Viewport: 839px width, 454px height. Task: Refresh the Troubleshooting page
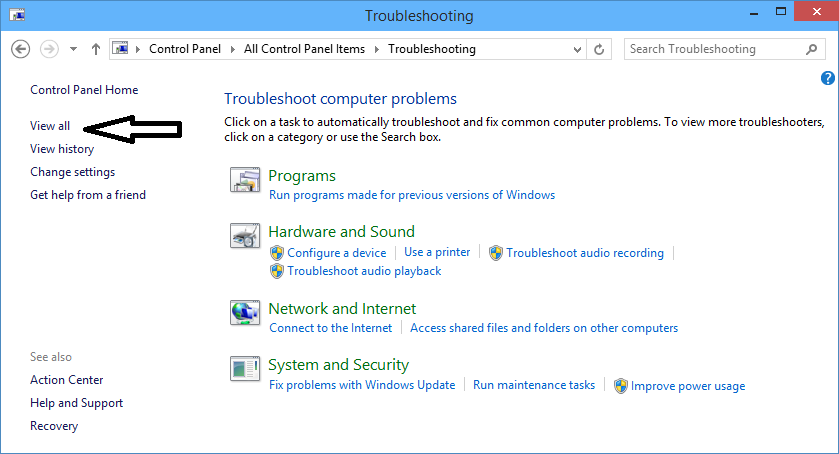click(x=600, y=49)
